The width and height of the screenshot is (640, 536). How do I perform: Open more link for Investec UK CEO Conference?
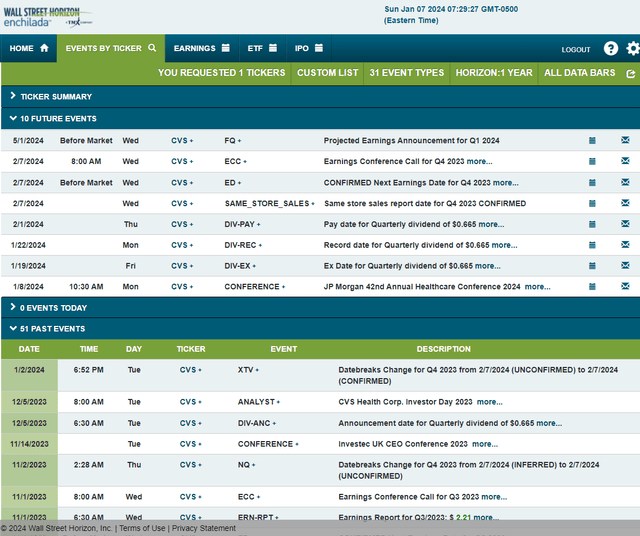[x=485, y=444]
